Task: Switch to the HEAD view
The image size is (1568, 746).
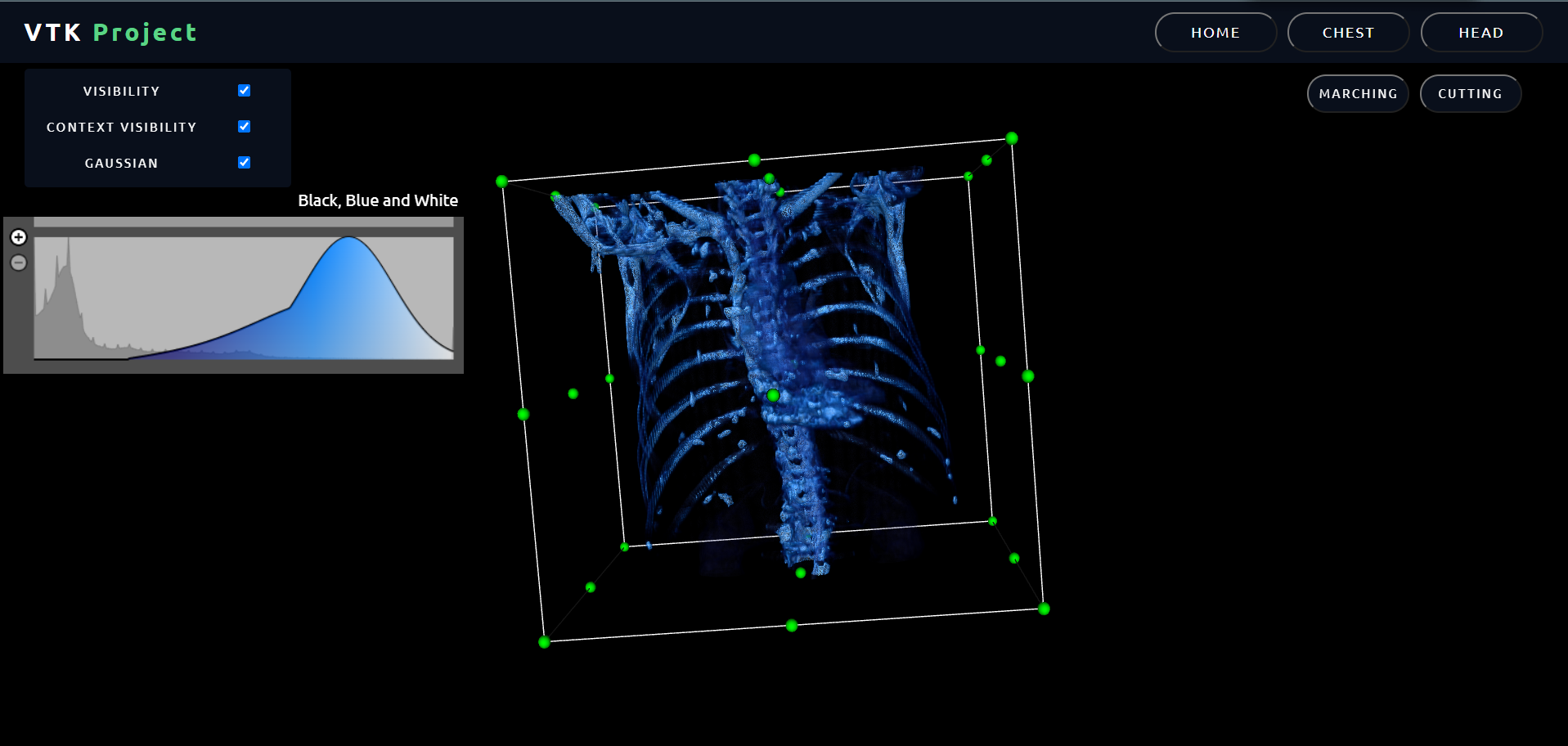Action: coord(1481,32)
